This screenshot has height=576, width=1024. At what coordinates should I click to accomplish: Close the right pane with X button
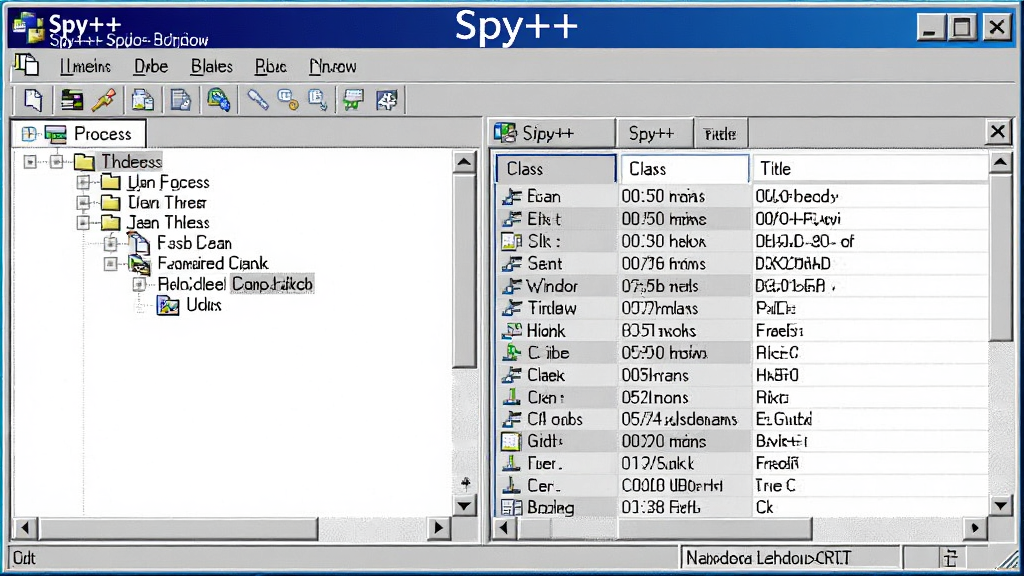[997, 132]
